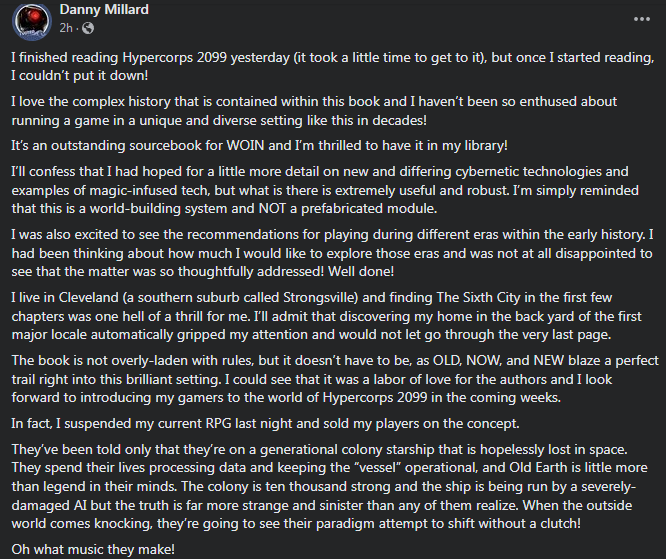Viewport: 666px width, 559px height.
Task: Open the post options three-dot menu
Action: (x=641, y=19)
